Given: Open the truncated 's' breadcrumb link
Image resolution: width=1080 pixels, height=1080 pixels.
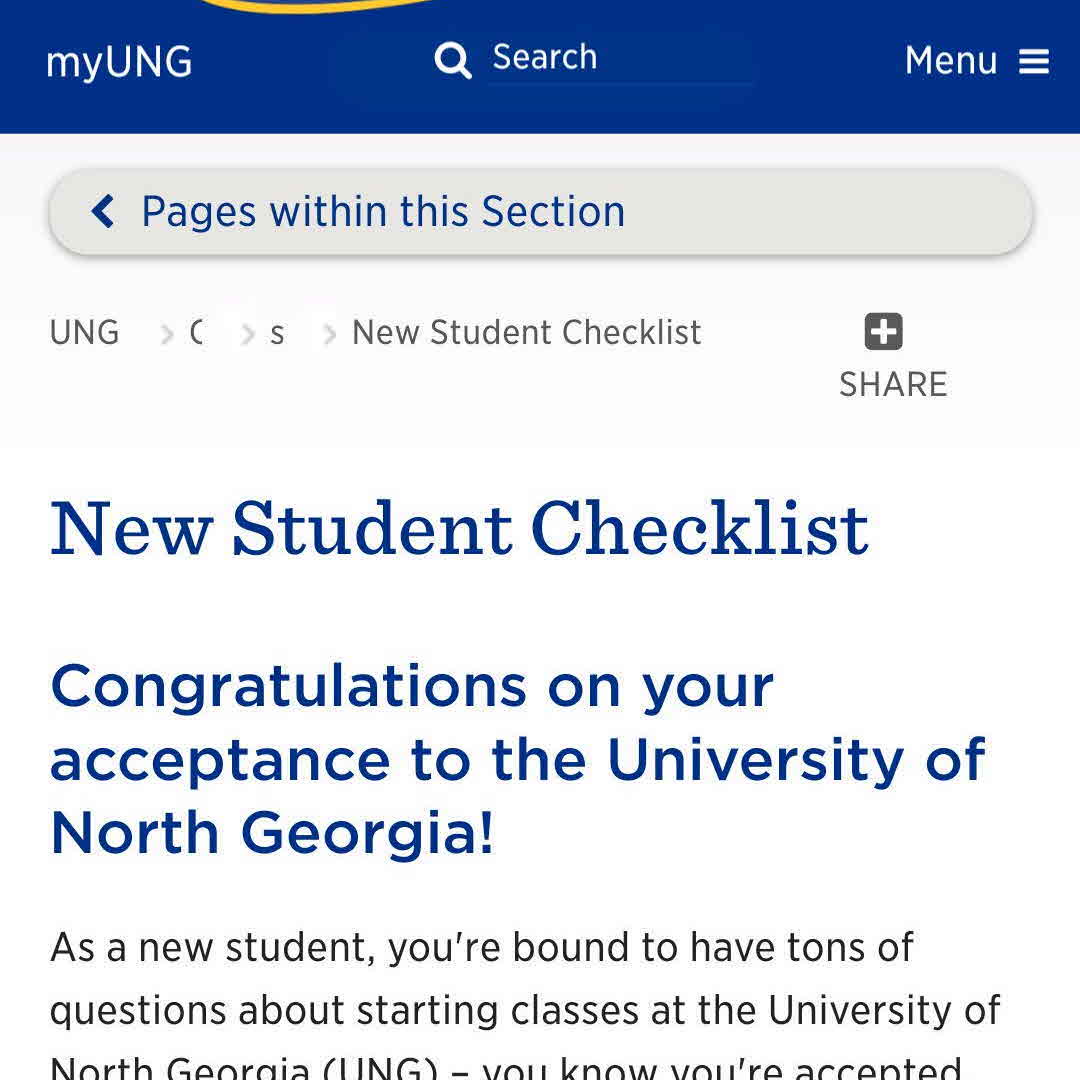Looking at the screenshot, I should 277,333.
